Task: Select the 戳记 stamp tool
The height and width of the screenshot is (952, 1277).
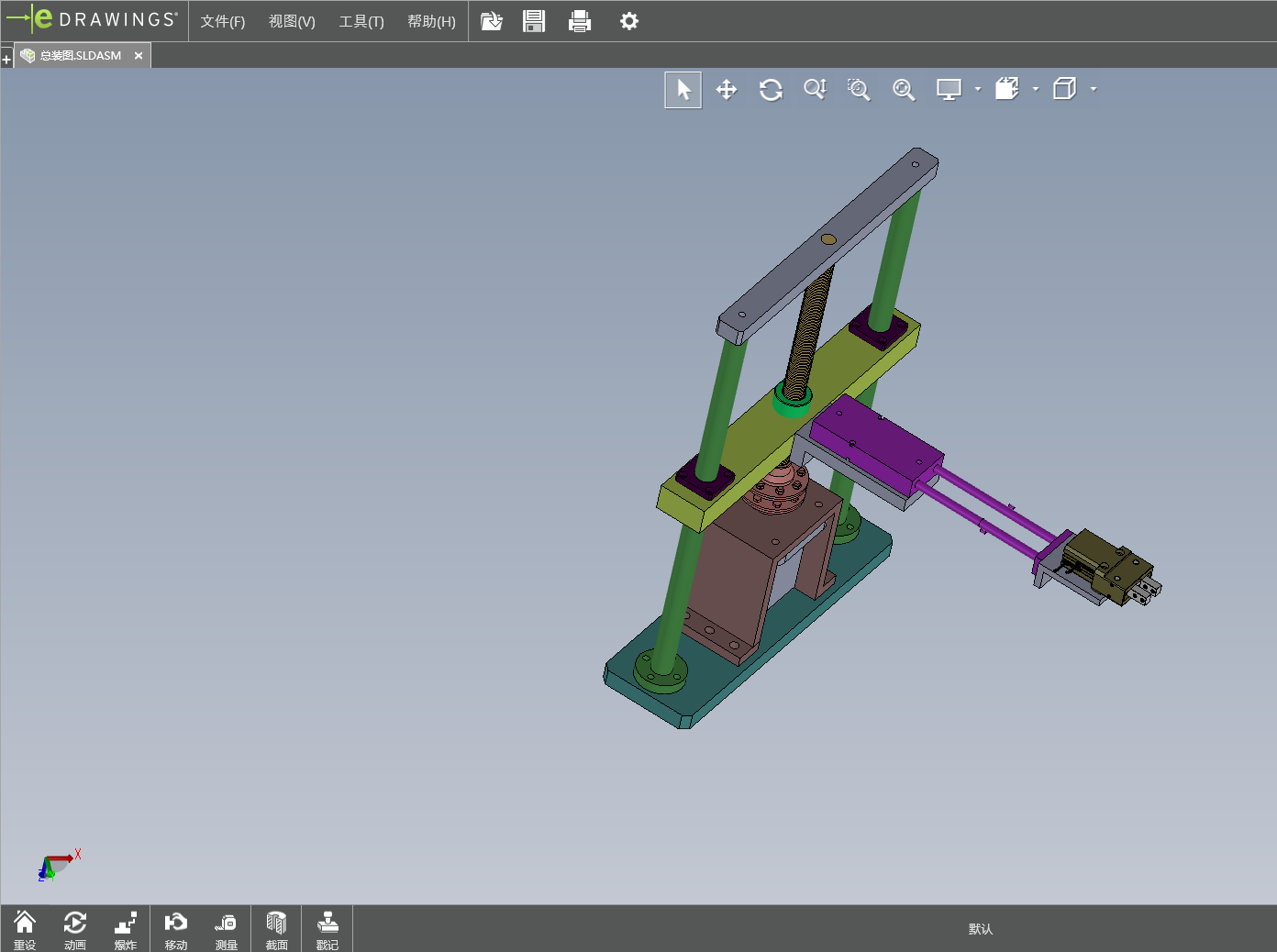Action: [x=328, y=929]
